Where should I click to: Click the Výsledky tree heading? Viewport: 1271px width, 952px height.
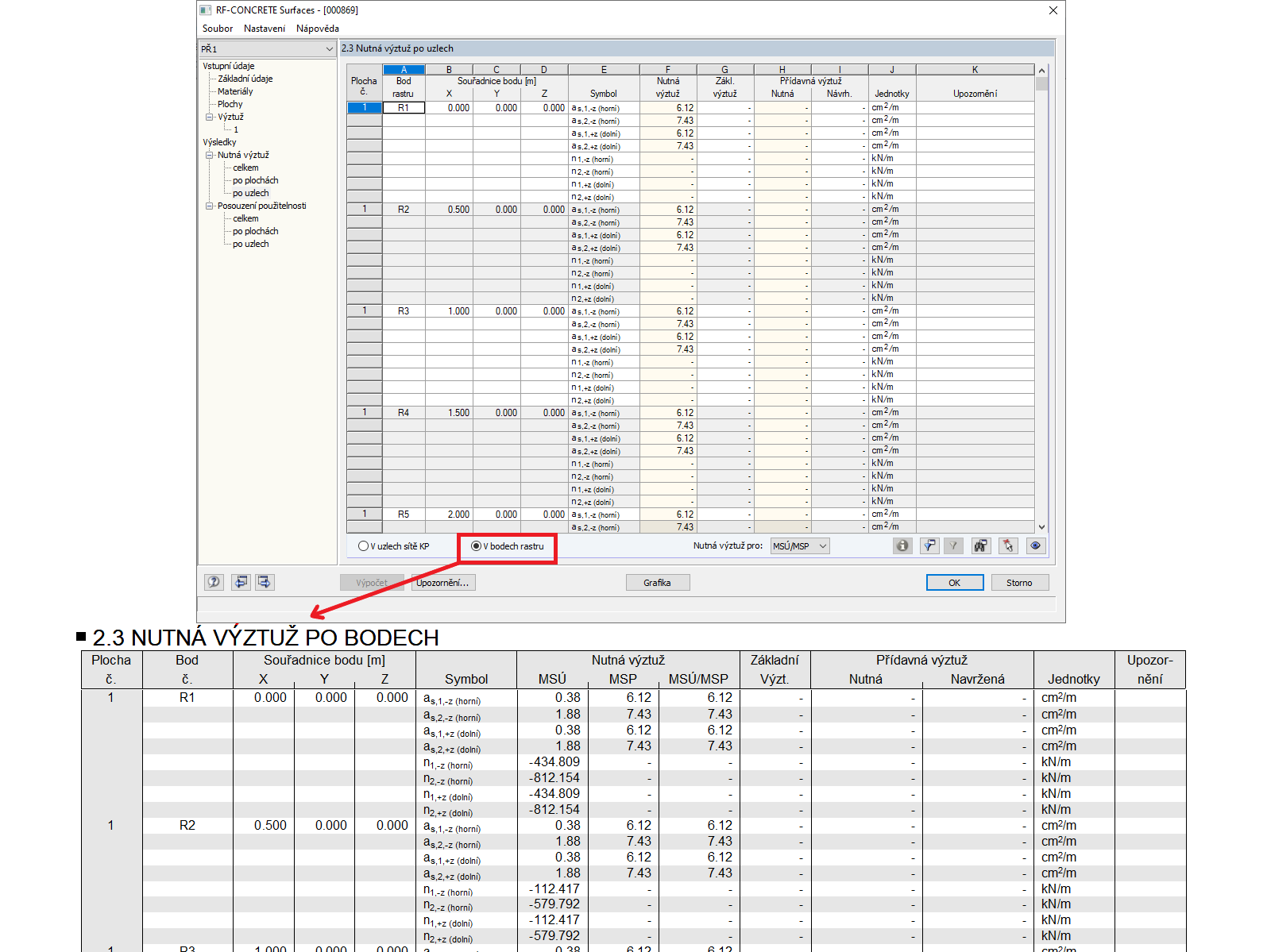[219, 142]
